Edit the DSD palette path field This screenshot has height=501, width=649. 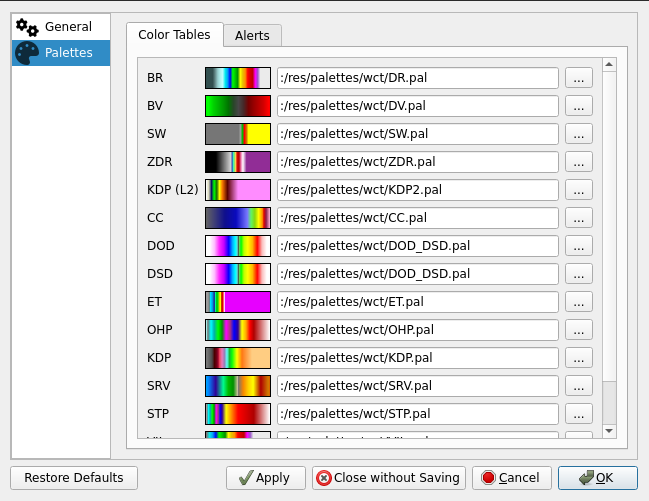[x=418, y=274]
